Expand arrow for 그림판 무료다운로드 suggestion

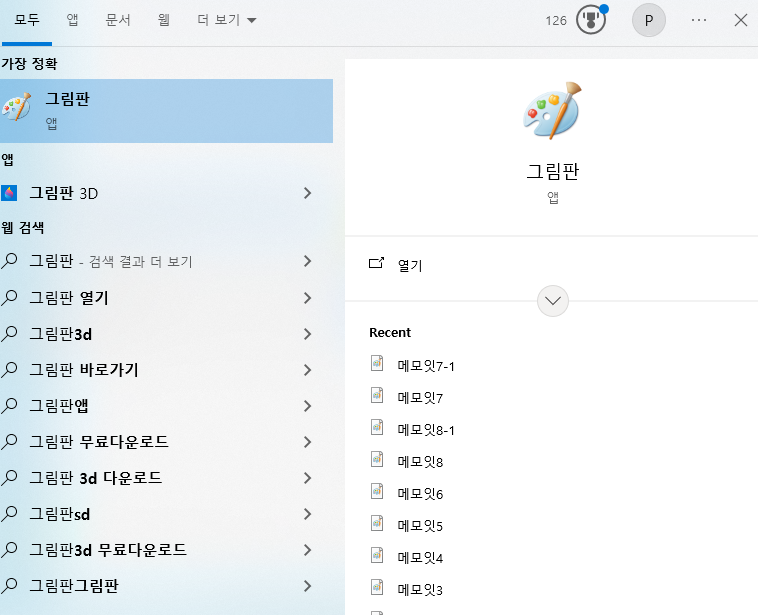pyautogui.click(x=307, y=441)
